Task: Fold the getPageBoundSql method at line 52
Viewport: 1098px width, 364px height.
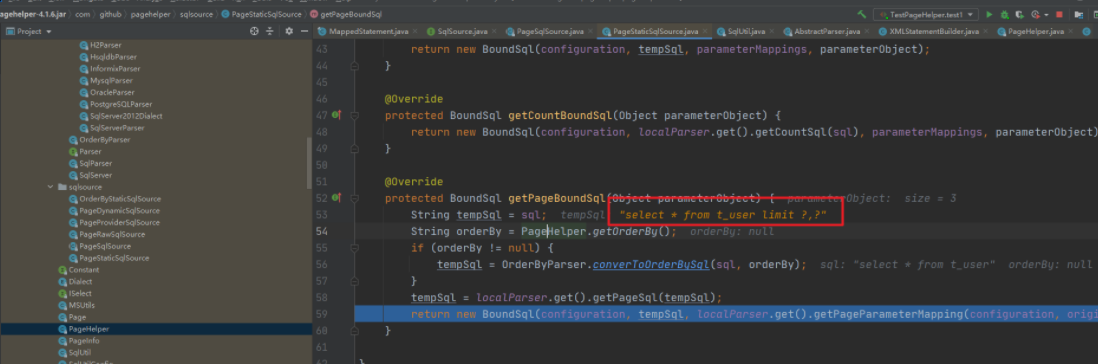Action: click(x=354, y=198)
